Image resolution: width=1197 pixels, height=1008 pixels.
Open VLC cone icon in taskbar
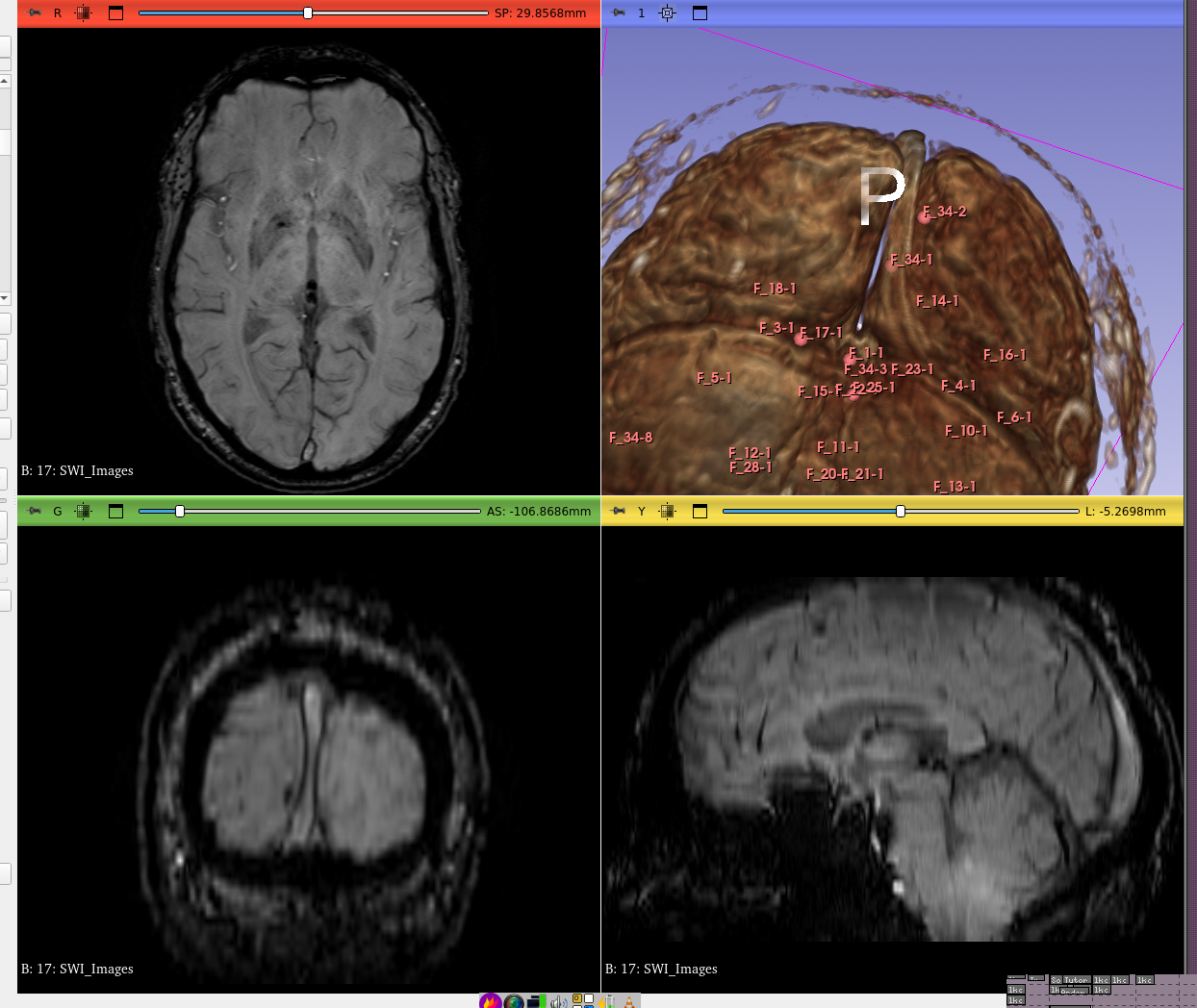[x=629, y=1001]
